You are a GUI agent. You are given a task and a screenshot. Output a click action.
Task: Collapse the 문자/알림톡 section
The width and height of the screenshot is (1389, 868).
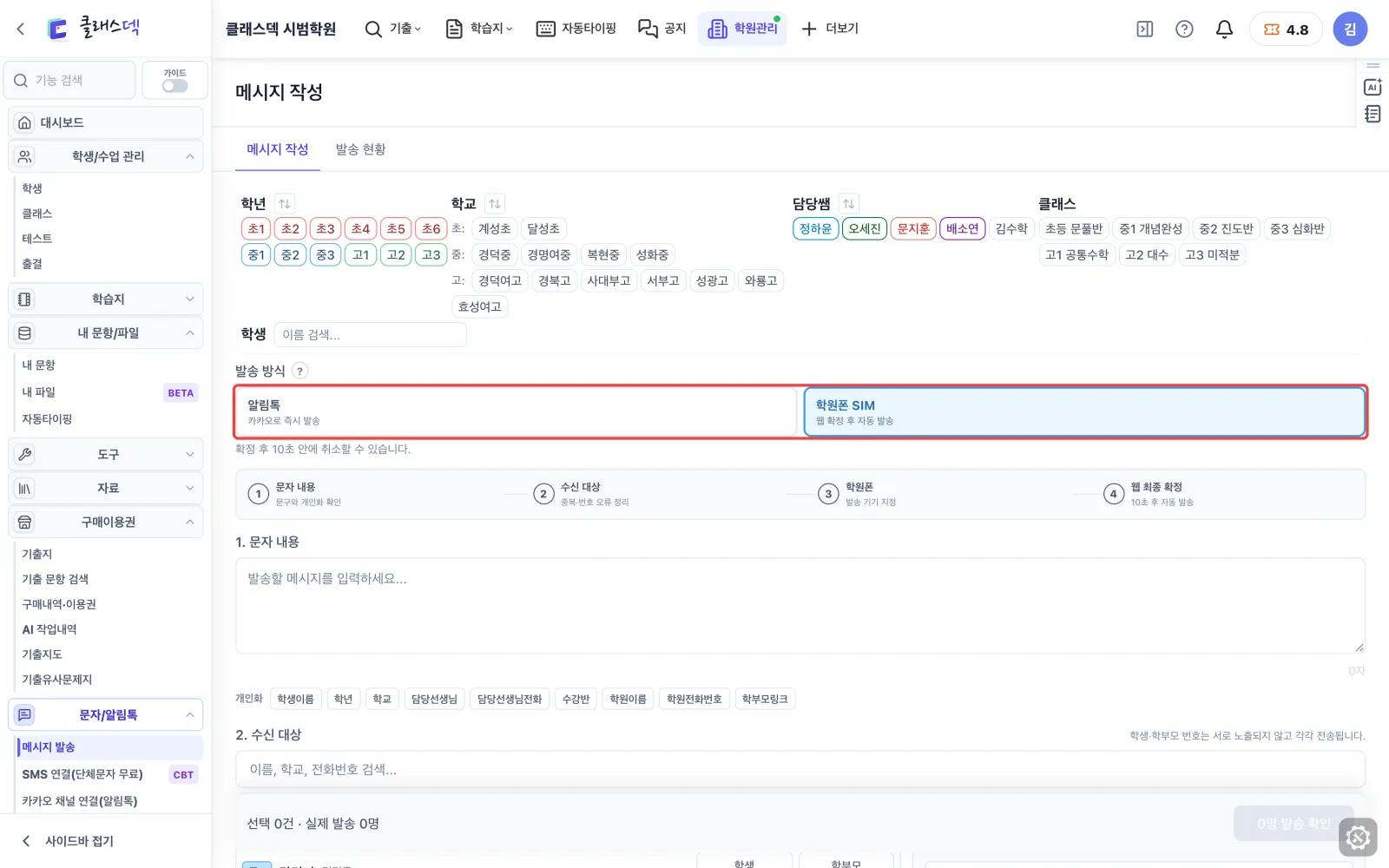[106, 714]
